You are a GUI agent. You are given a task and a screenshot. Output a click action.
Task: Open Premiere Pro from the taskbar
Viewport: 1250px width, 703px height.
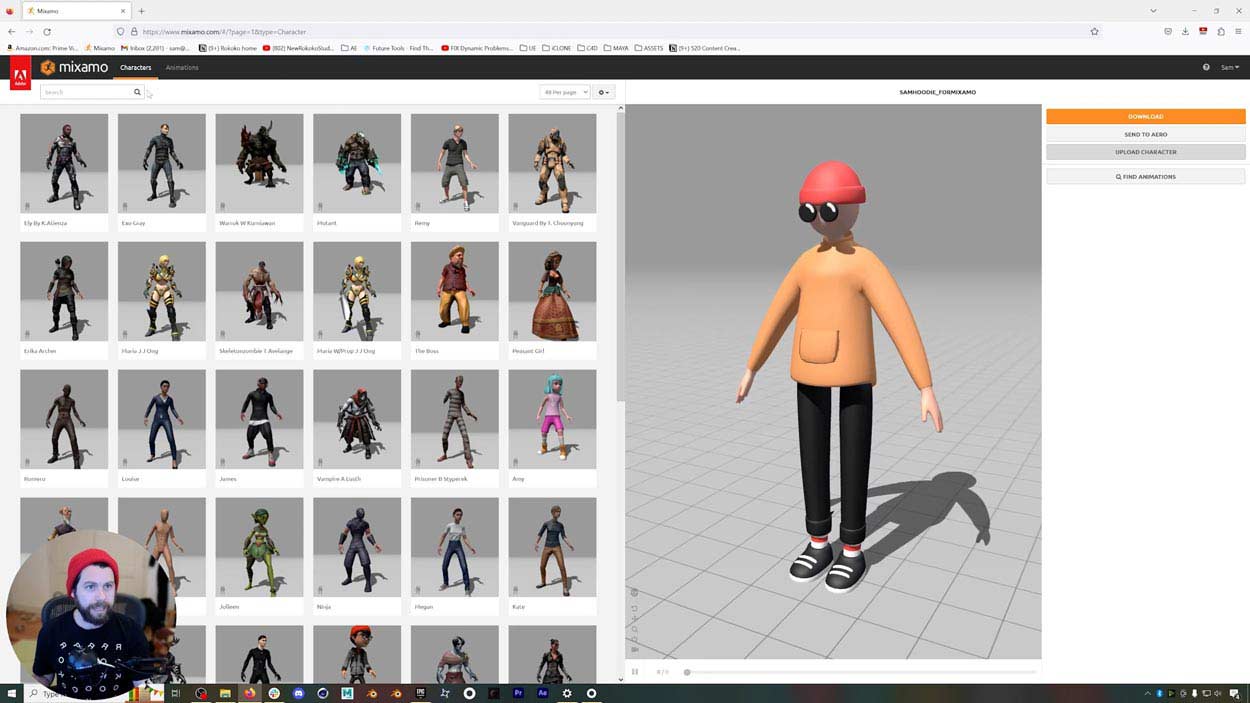[x=518, y=693]
